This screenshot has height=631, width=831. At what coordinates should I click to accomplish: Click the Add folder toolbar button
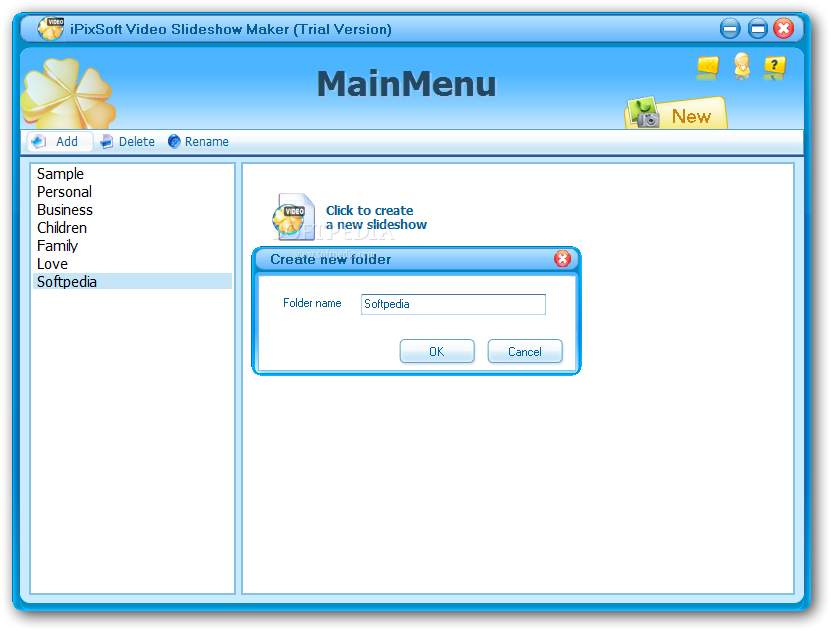tap(59, 141)
